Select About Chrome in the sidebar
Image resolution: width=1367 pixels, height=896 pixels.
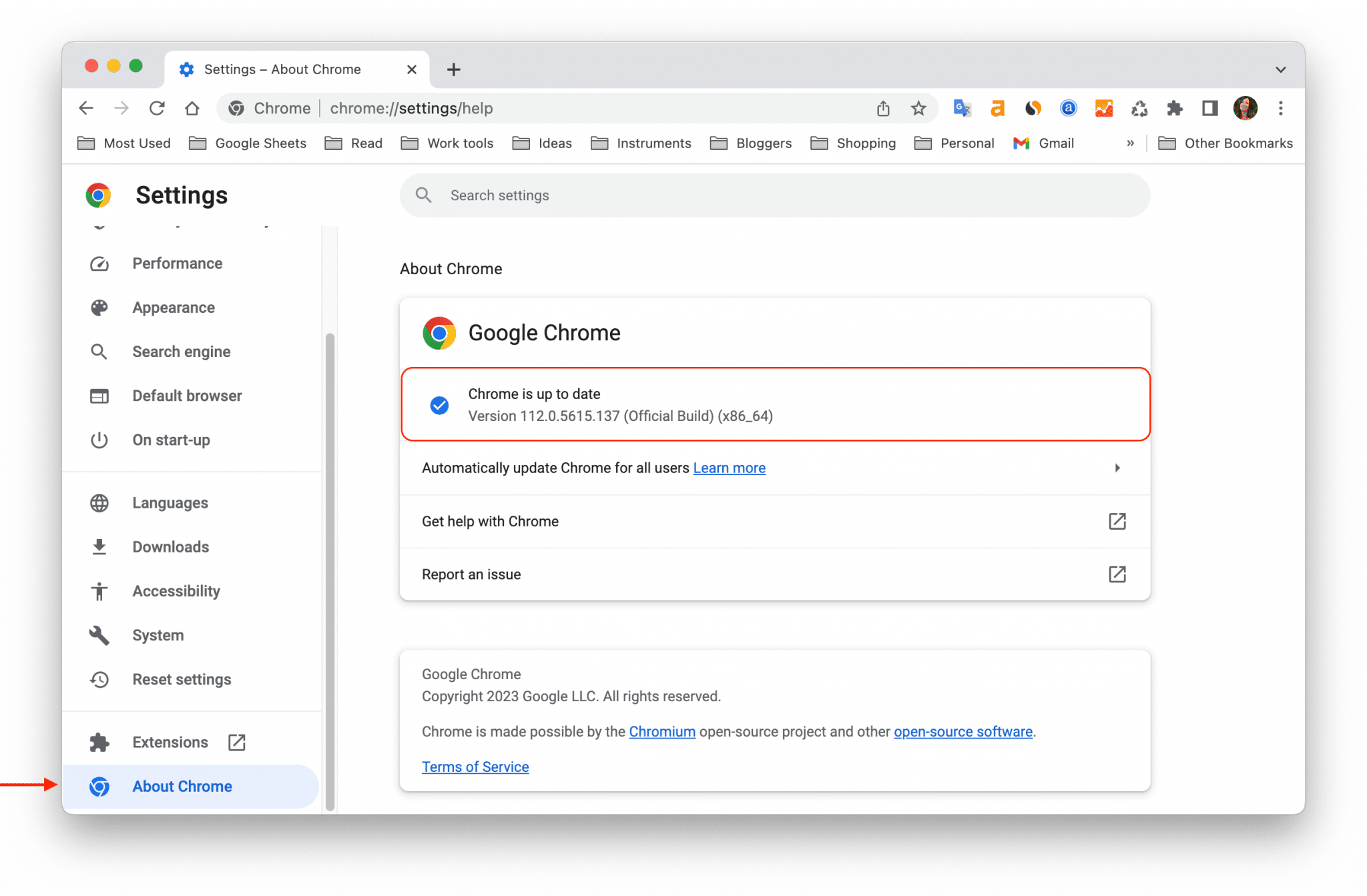tap(182, 786)
